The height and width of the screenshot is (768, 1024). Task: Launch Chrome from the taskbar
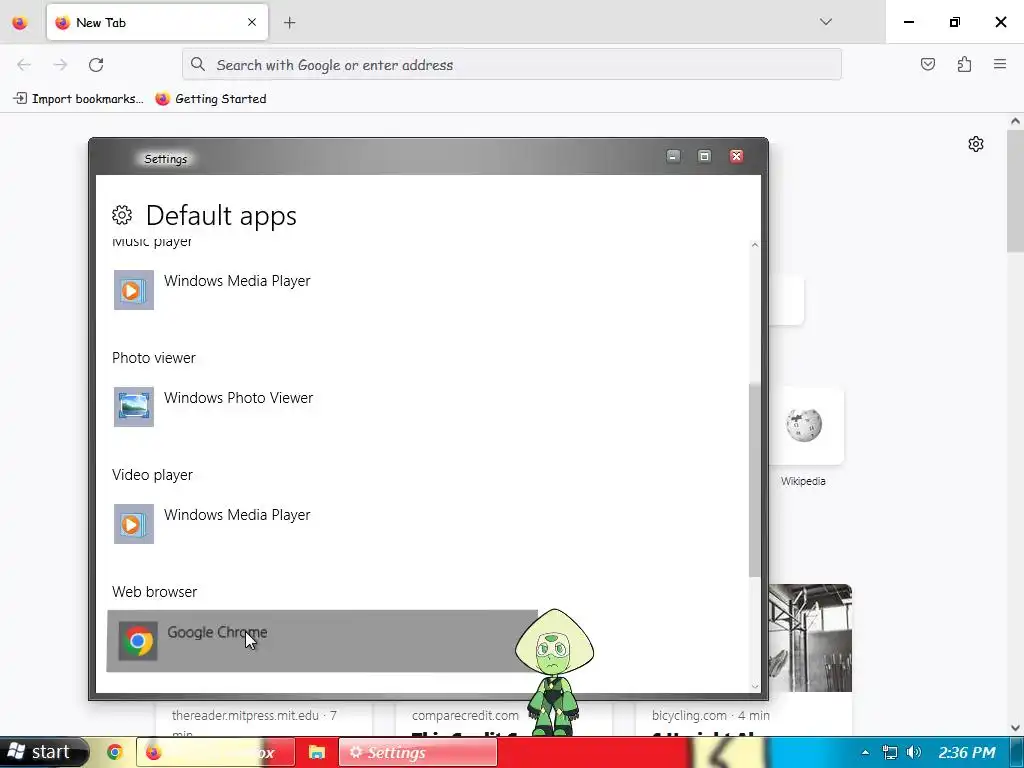pos(115,752)
